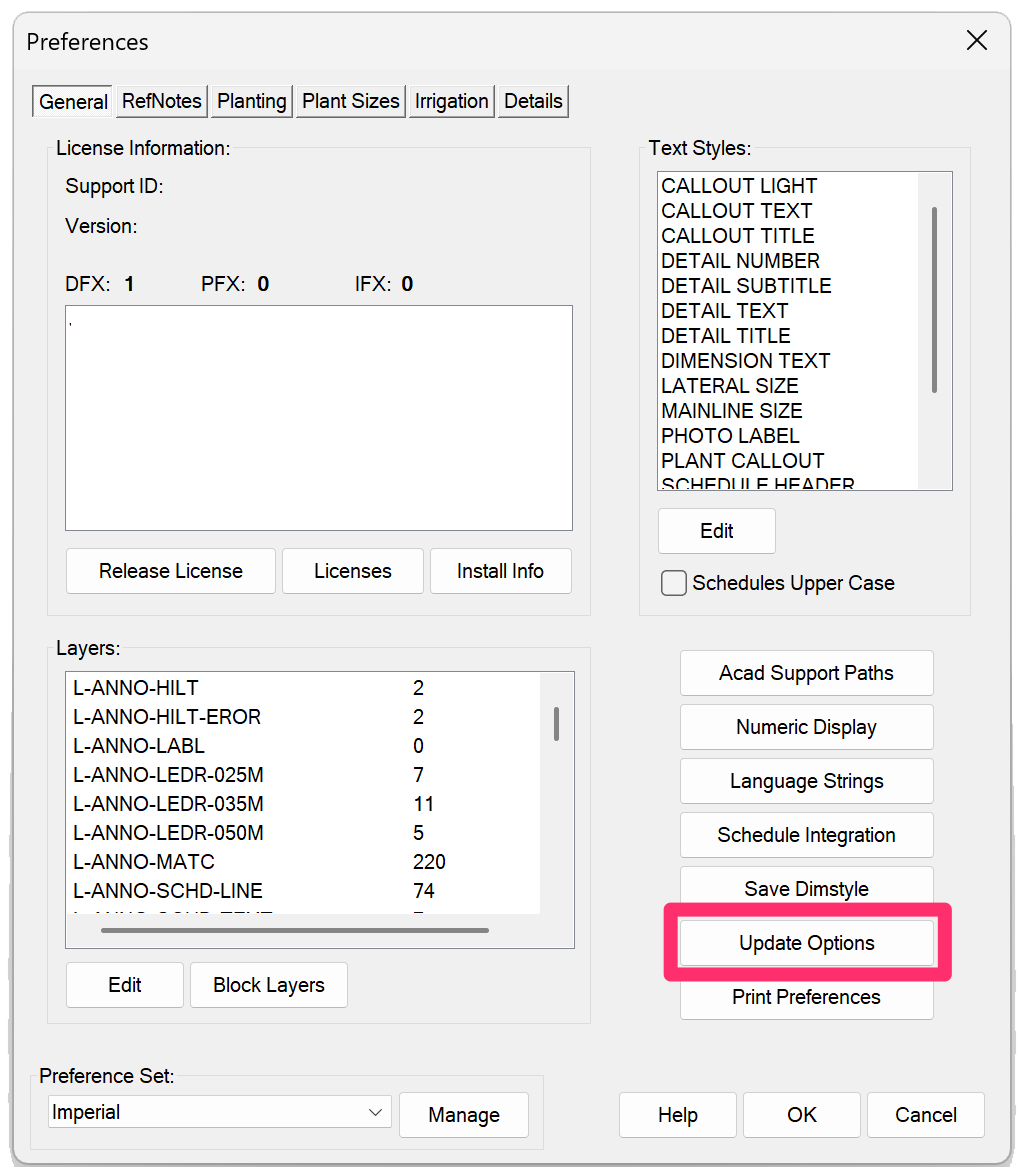Screen dimensions: 1022x1174
Task: Click Release License
Action: (x=170, y=571)
